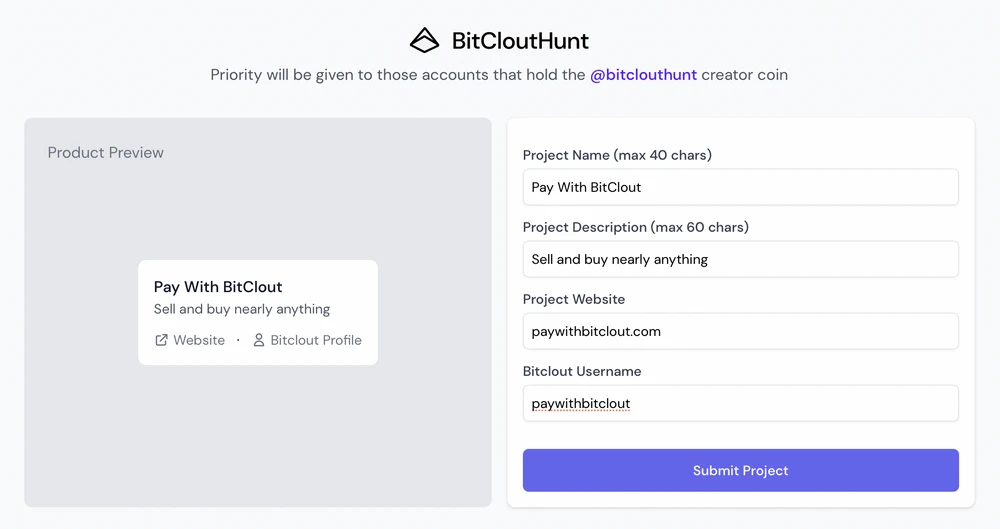Open the Website link in preview card

click(199, 340)
